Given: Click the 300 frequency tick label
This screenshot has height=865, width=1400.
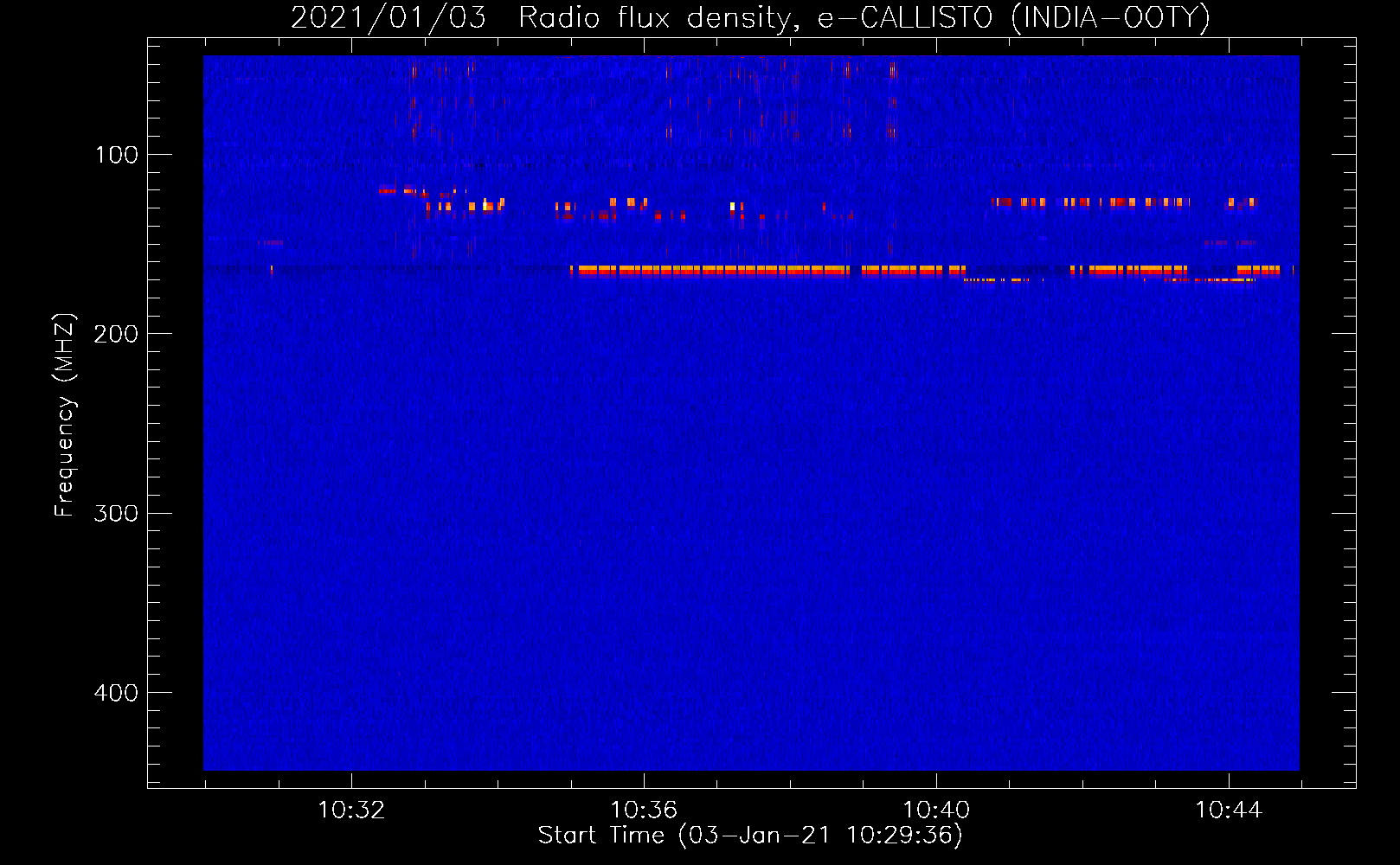Looking at the screenshot, I should pyautogui.click(x=116, y=514).
